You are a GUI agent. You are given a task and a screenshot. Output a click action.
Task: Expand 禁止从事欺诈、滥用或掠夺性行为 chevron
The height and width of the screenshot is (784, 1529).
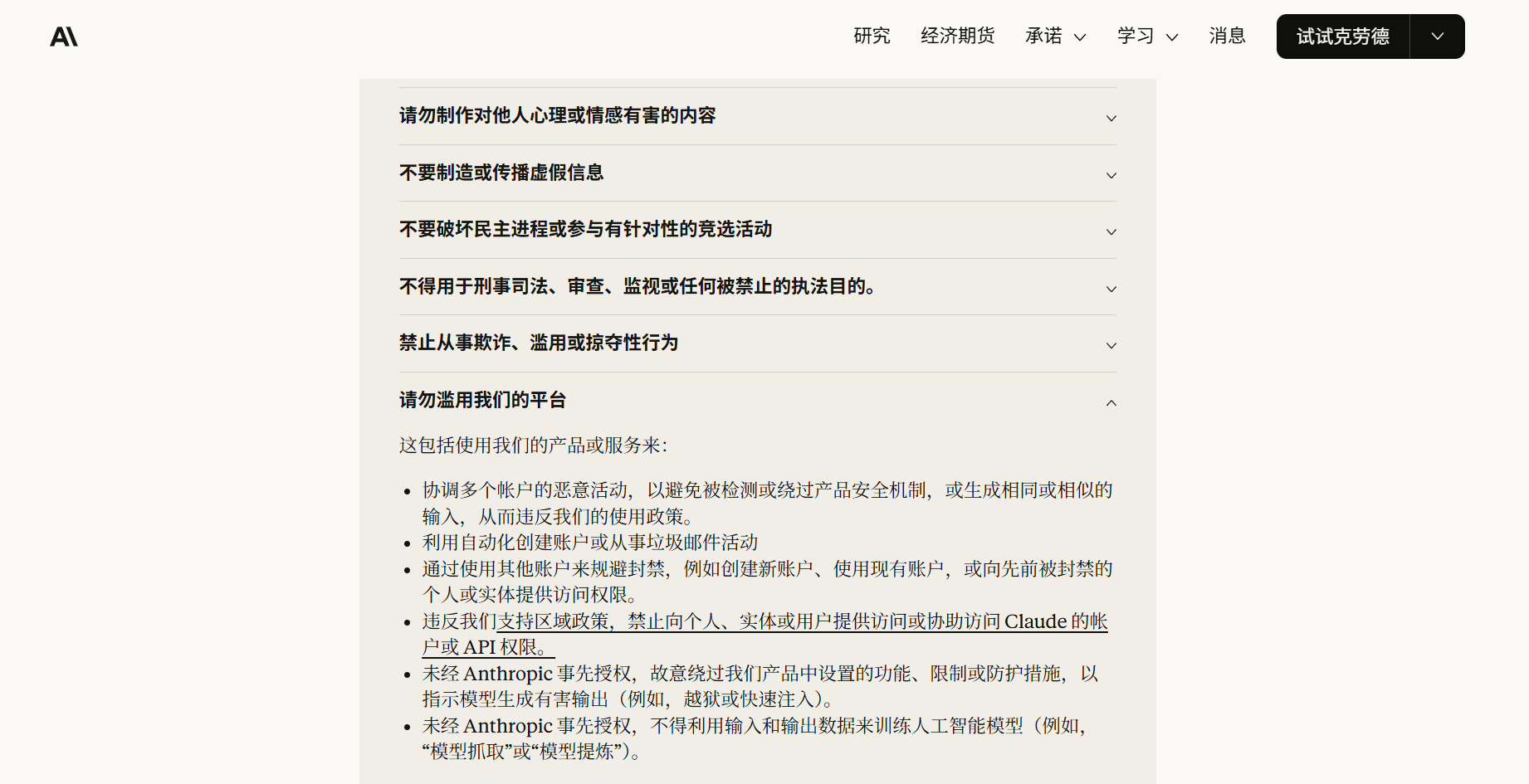click(1111, 345)
